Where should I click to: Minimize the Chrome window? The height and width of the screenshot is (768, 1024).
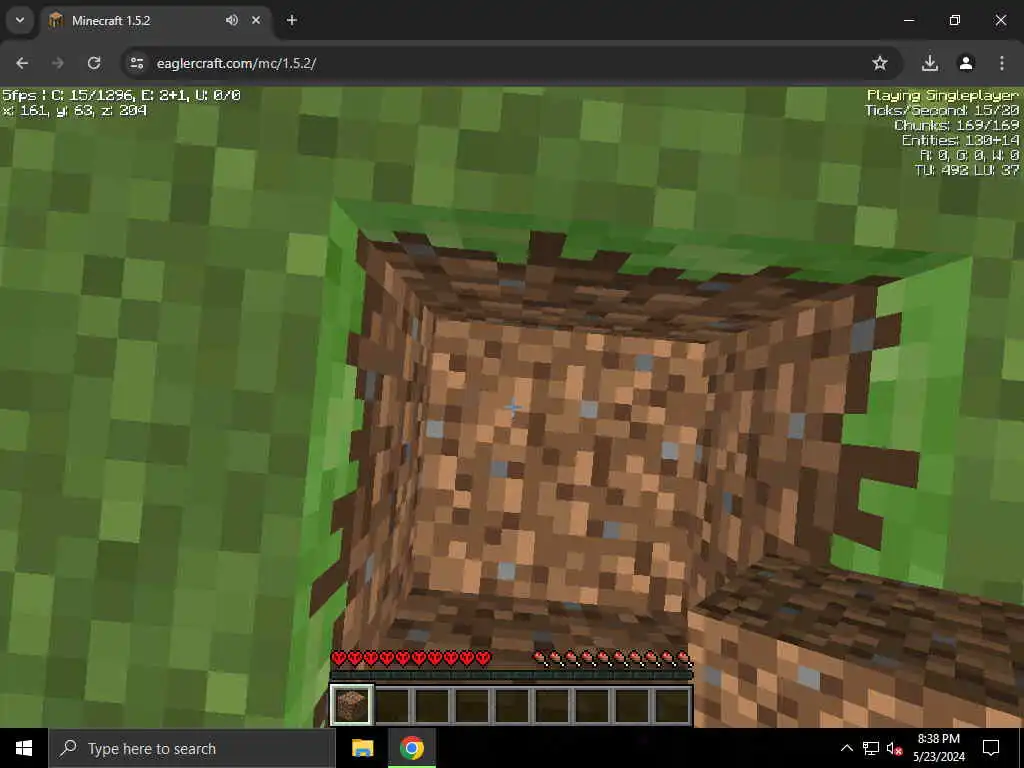tap(908, 20)
